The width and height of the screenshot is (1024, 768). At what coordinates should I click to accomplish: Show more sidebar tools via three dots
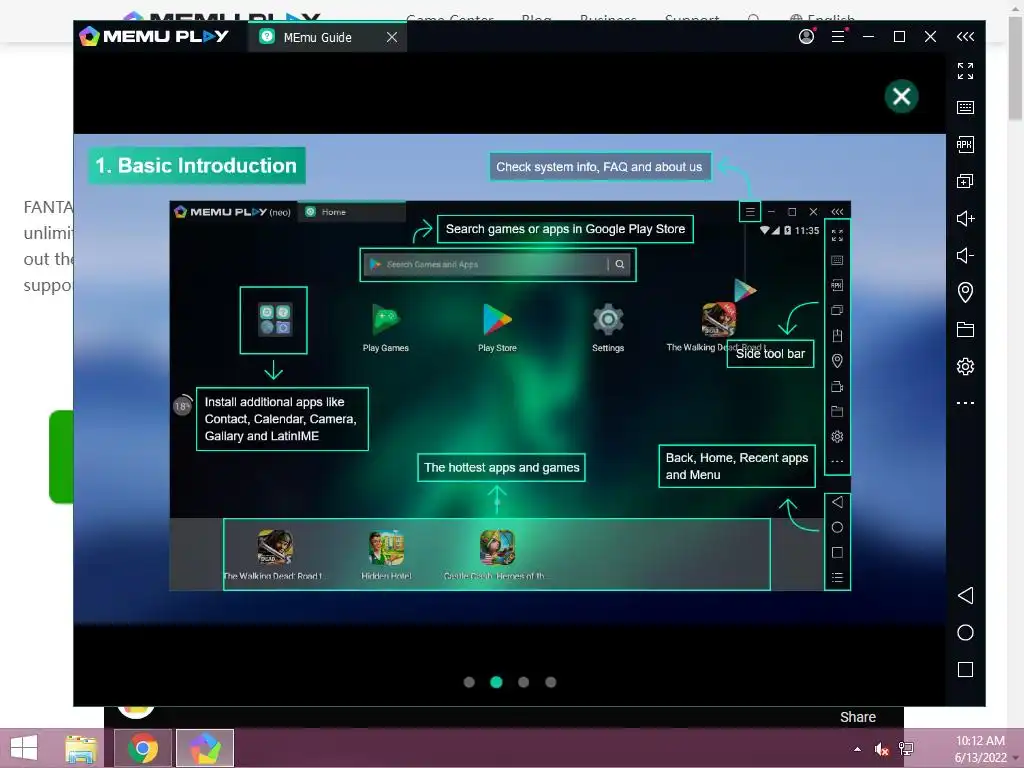965,403
